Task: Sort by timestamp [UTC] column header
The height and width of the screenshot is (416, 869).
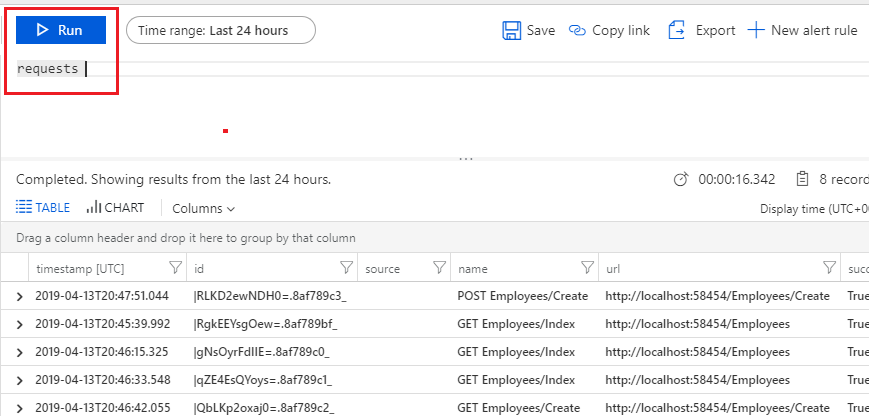Action: tap(80, 269)
